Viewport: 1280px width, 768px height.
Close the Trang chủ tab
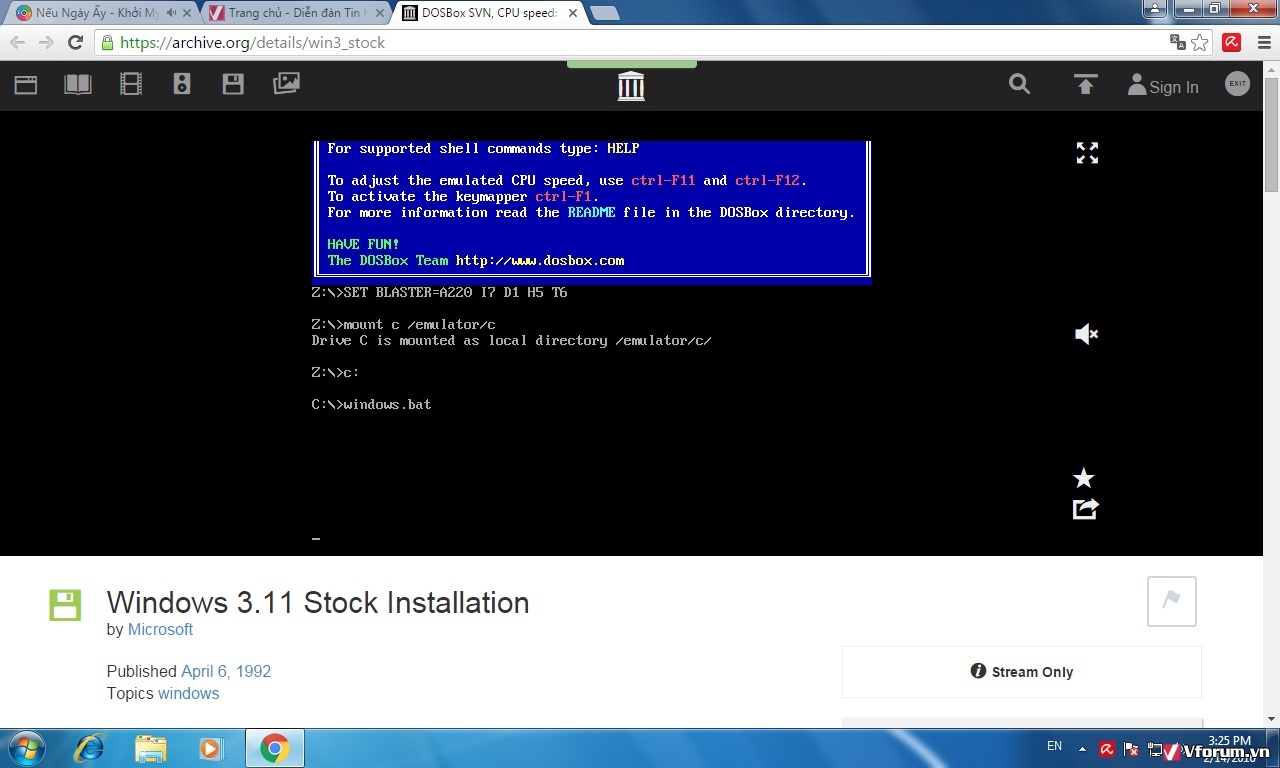tap(379, 13)
